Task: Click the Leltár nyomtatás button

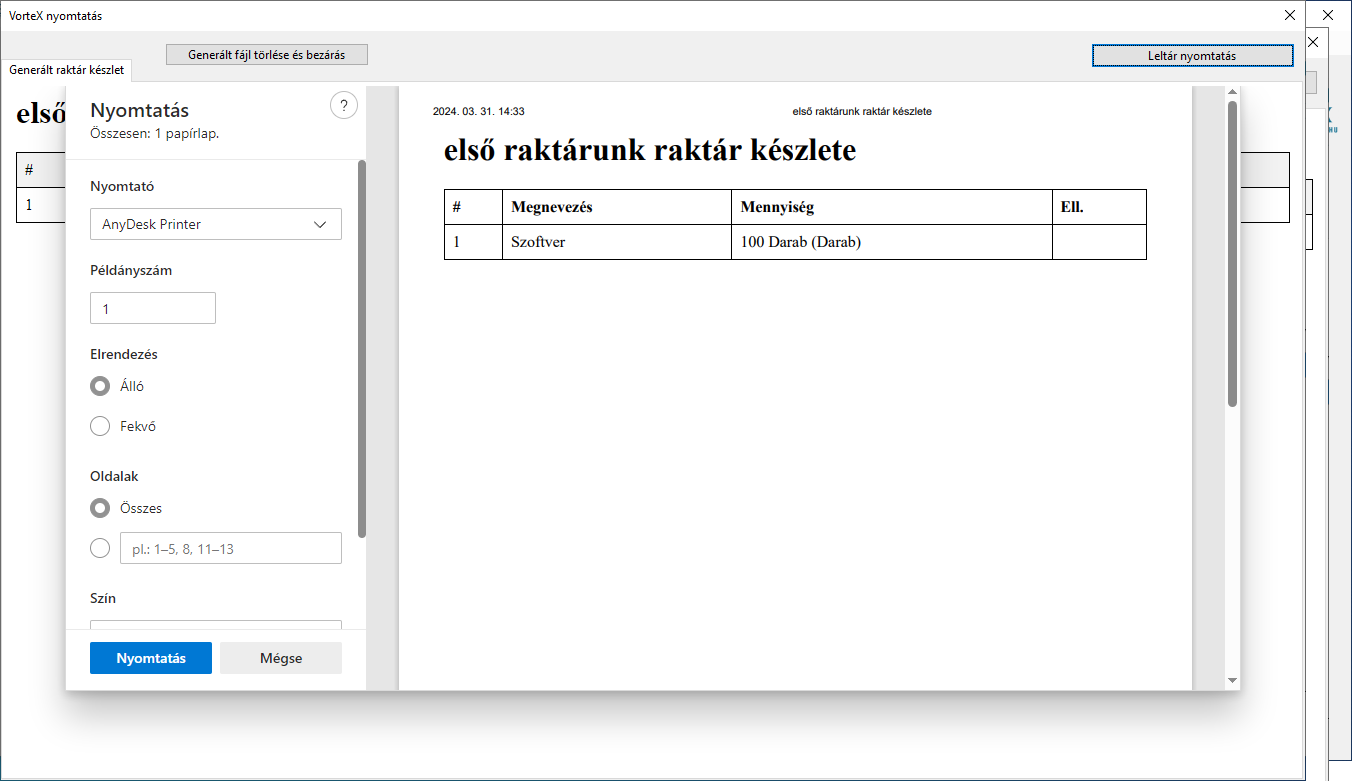Action: click(1191, 56)
